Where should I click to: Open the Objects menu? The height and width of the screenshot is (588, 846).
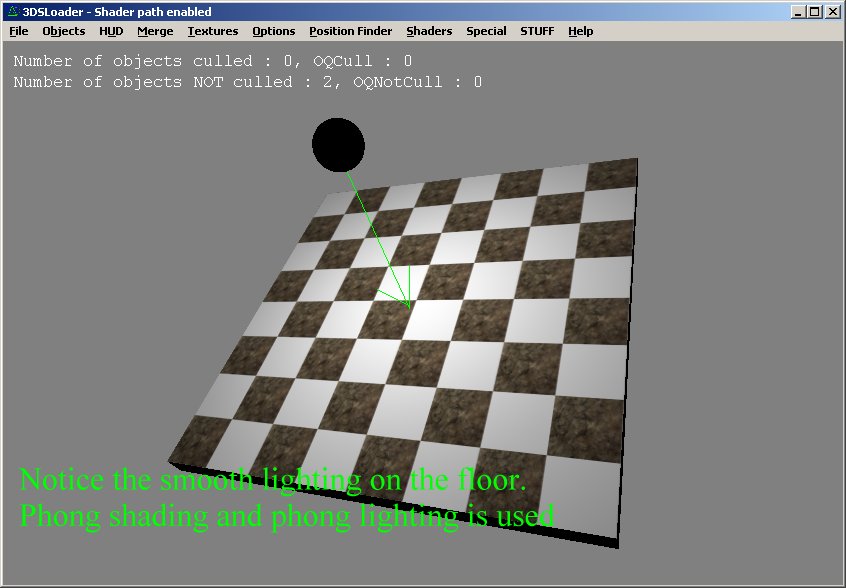click(64, 31)
